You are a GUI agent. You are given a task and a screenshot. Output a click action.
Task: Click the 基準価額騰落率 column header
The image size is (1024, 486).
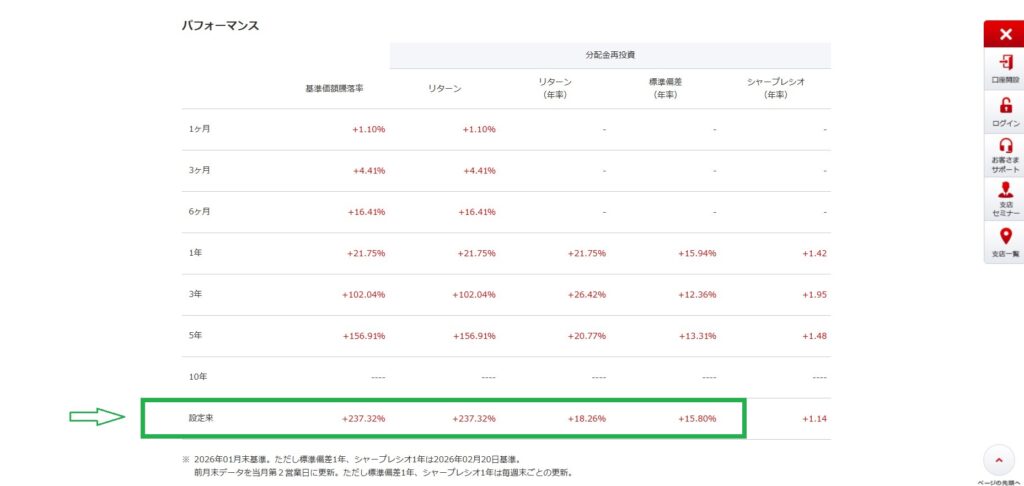click(x=334, y=88)
